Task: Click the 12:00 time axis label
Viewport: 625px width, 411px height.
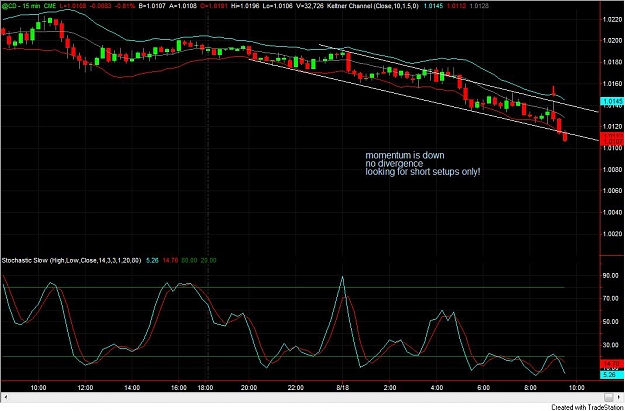Action: coord(85,387)
